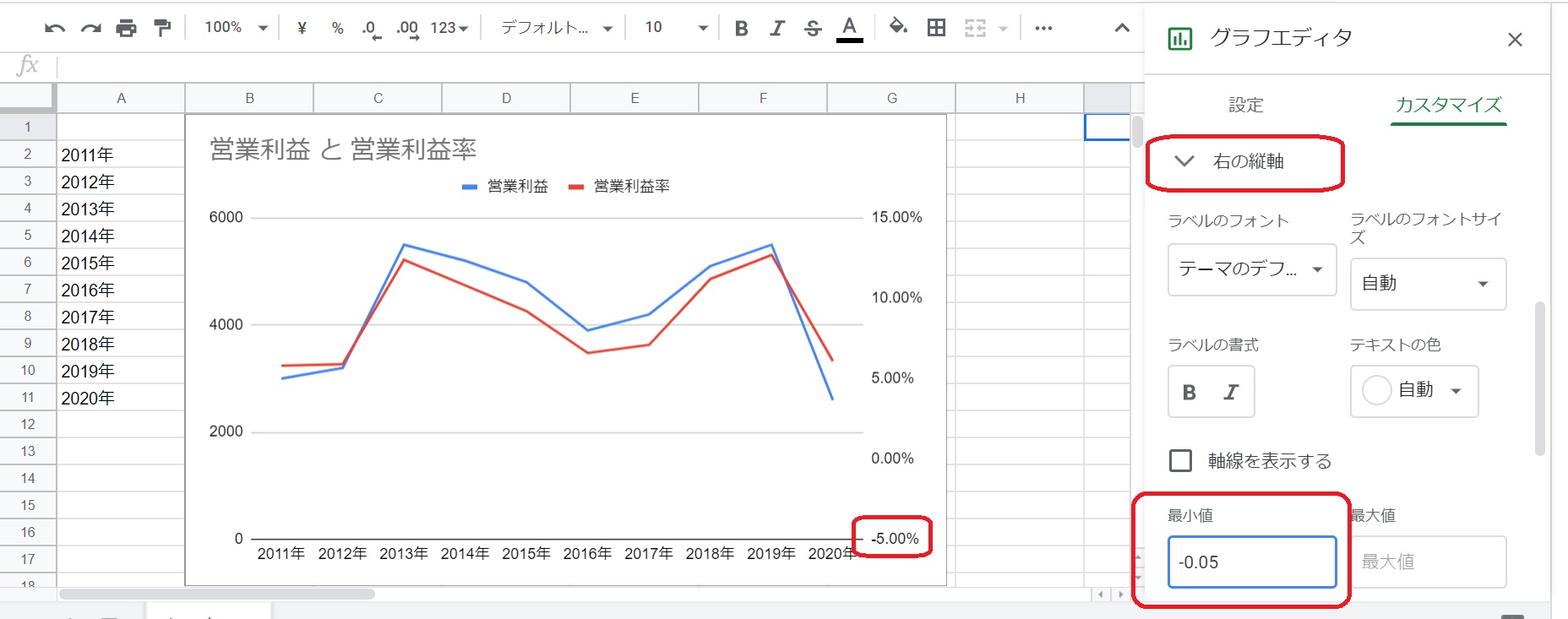Click the 6000 left axis label
Image resolution: width=1568 pixels, height=619 pixels.
tap(226, 217)
